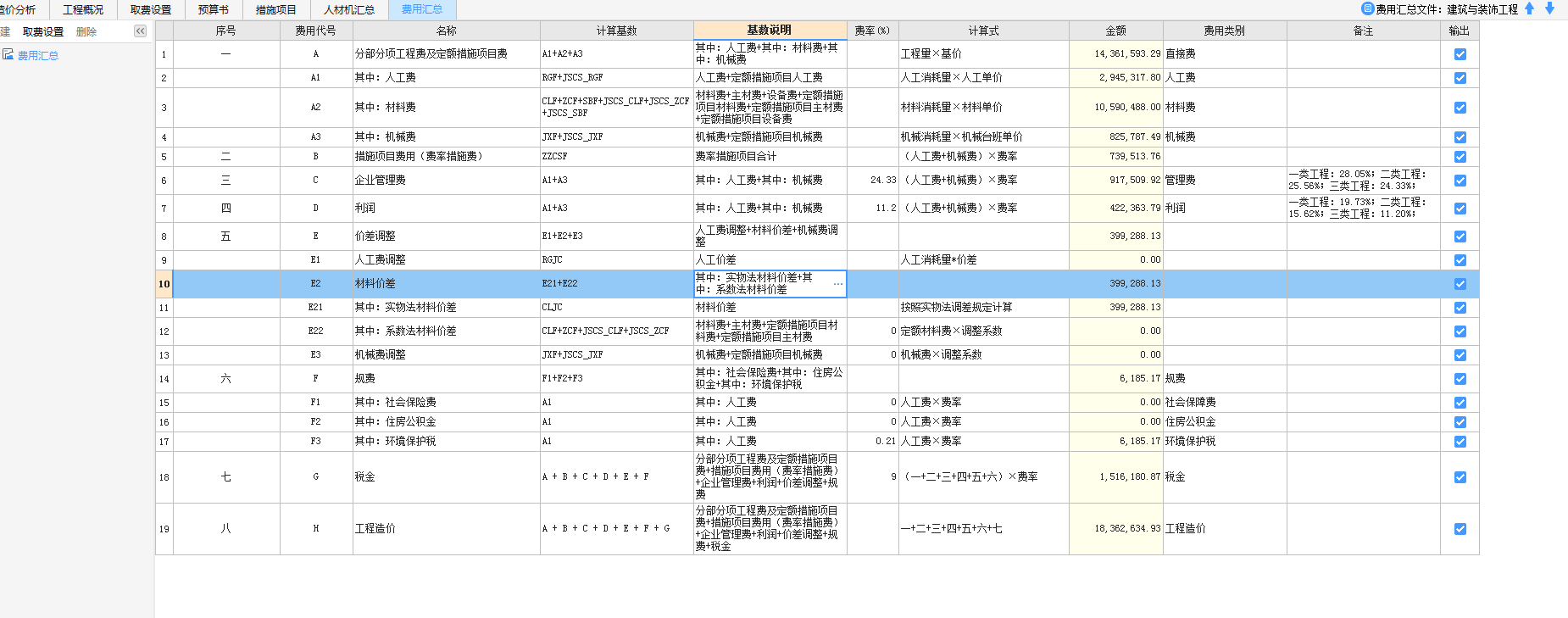This screenshot has height=618, width=1568.
Task: Switch to the 取费设置 tab
Action: [151, 9]
